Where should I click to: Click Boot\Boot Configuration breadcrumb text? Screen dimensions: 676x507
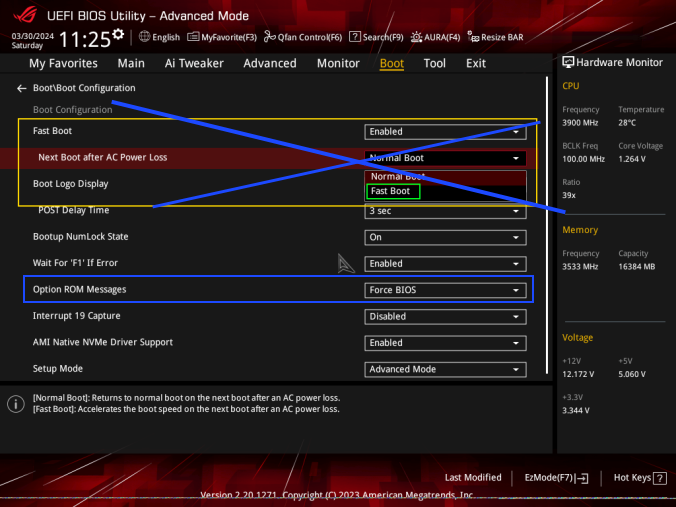[84, 88]
